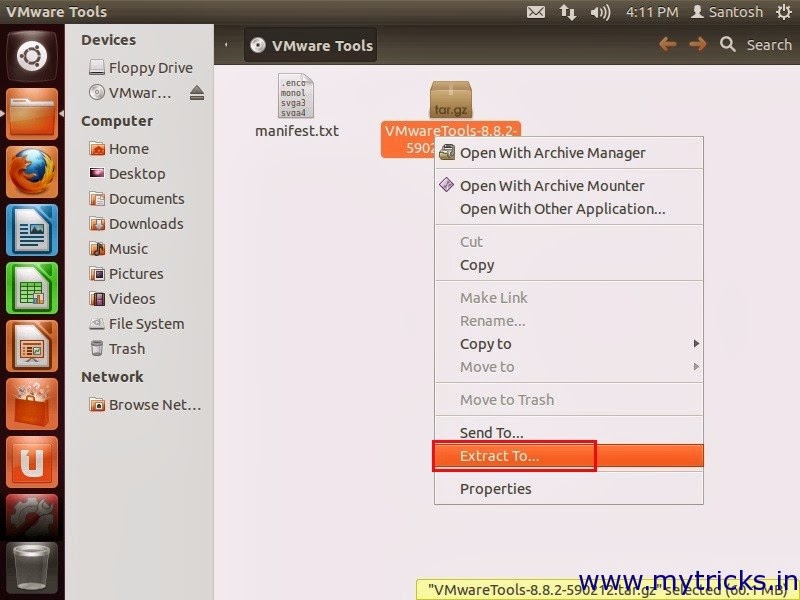Open File System in the sidebar

point(137,323)
